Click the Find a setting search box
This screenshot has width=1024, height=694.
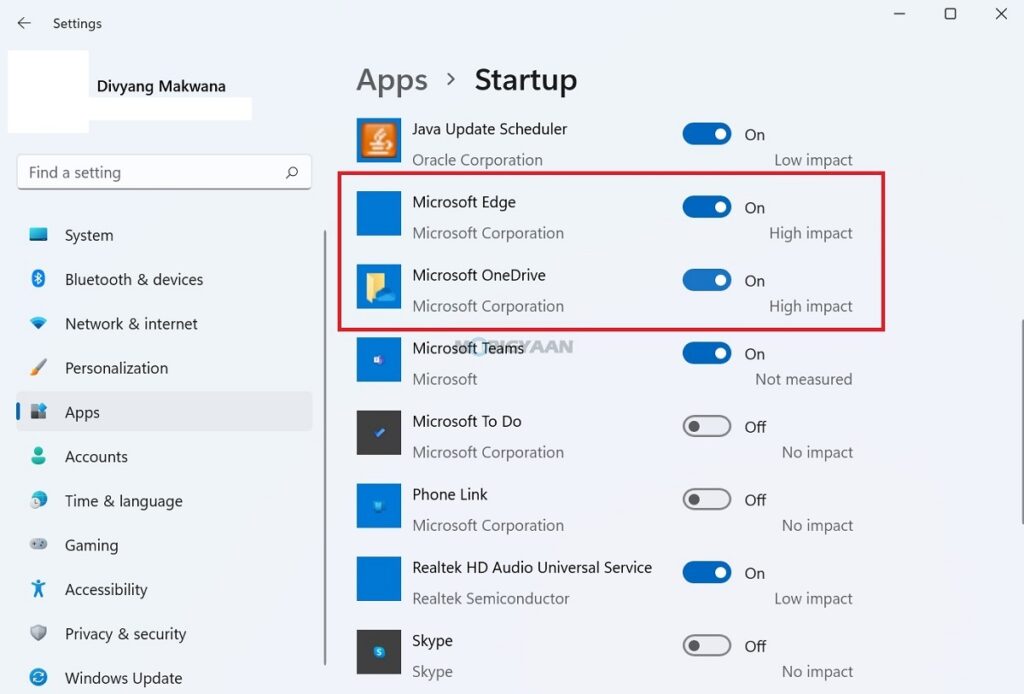(164, 172)
